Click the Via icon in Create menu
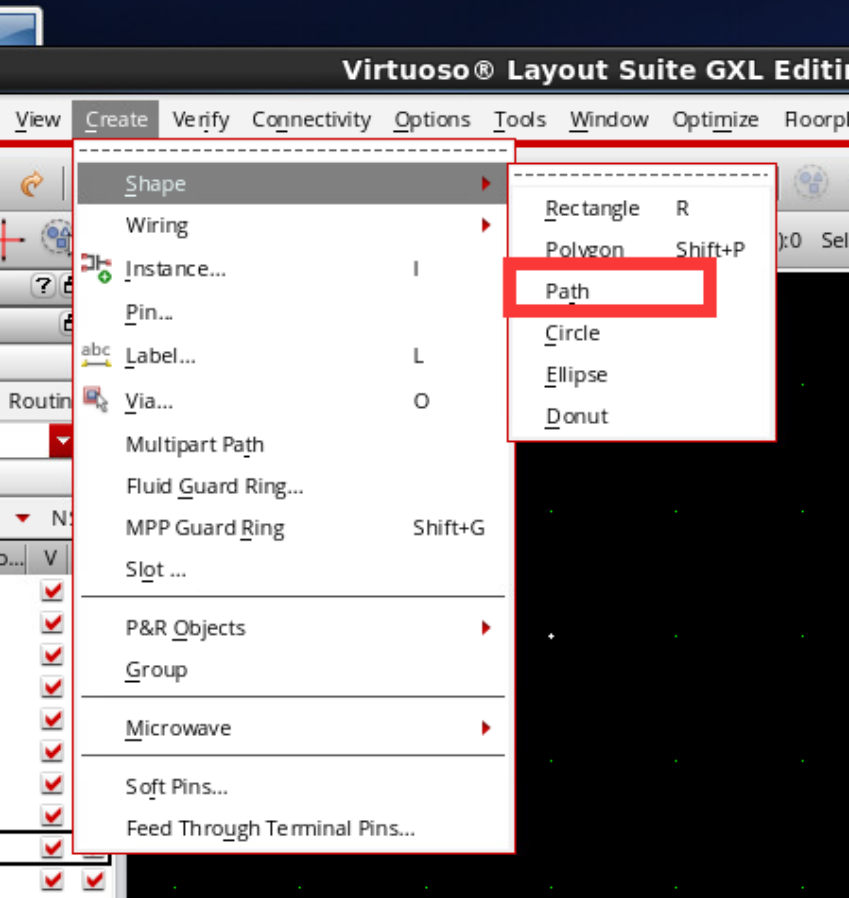Viewport: 849px width, 898px height. coord(96,399)
